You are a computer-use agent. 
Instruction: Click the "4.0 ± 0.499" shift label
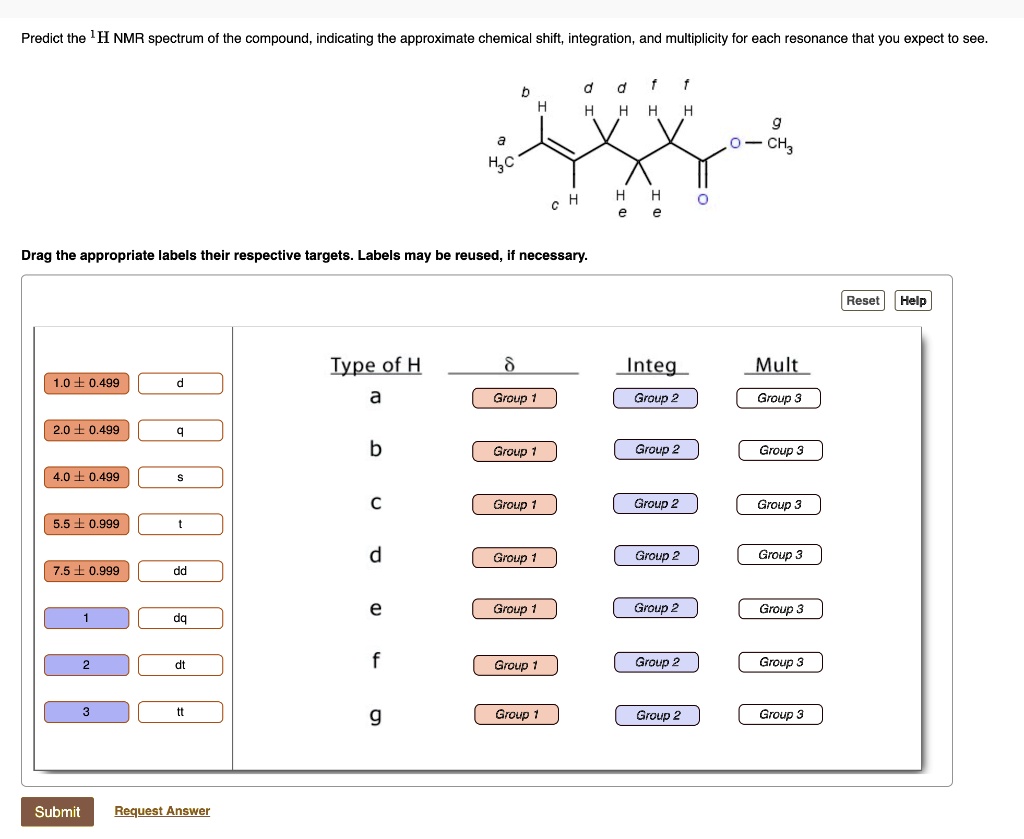[86, 477]
